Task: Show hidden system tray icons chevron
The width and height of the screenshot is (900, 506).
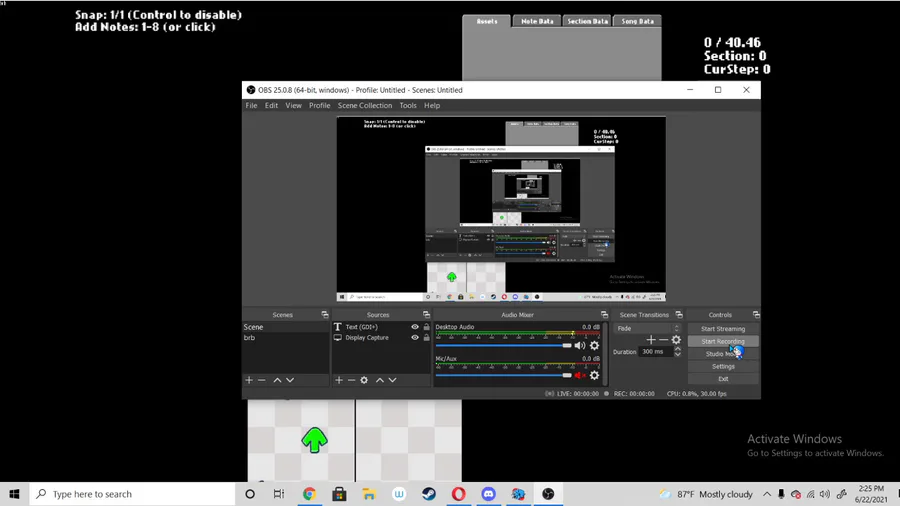Action: click(767, 494)
